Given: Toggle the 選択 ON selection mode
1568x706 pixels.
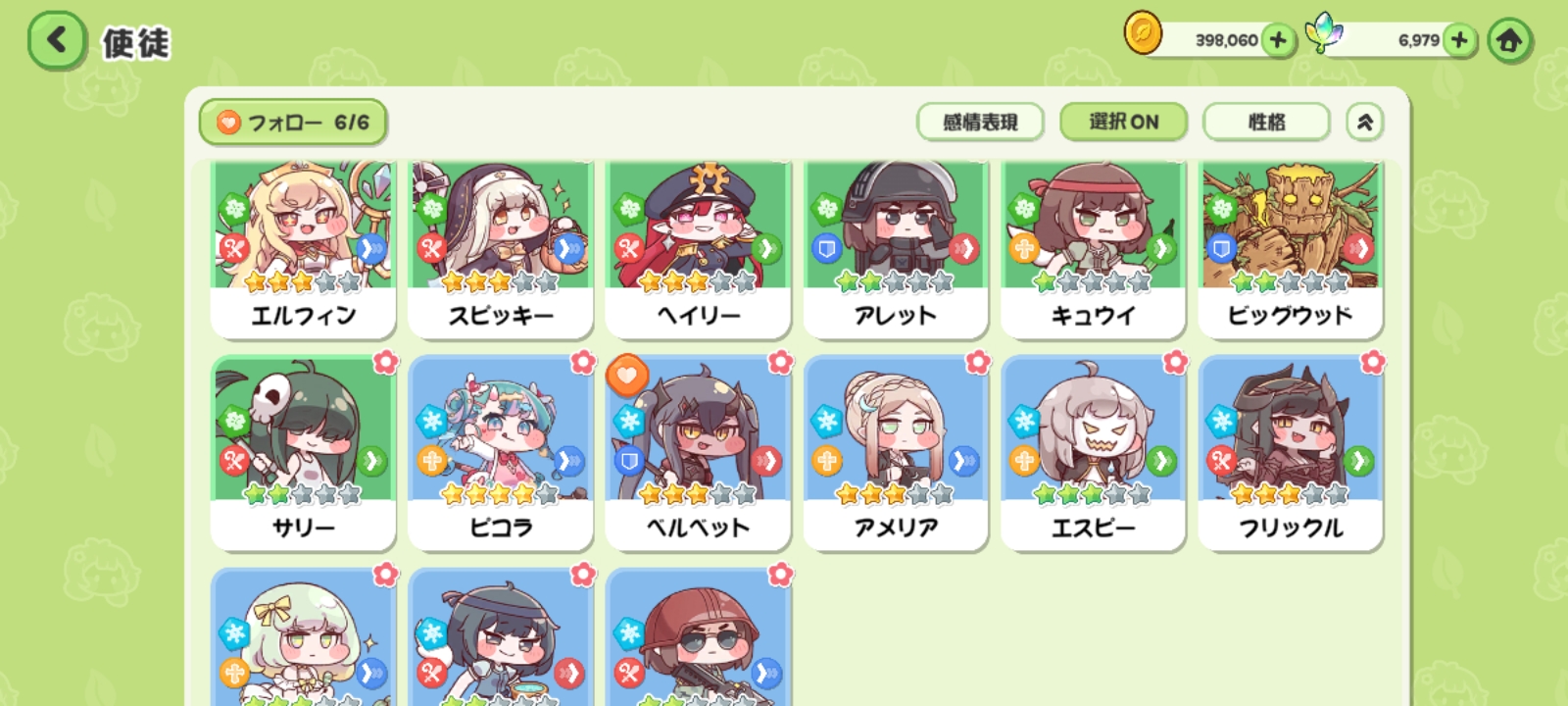Looking at the screenshot, I should tap(1123, 122).
